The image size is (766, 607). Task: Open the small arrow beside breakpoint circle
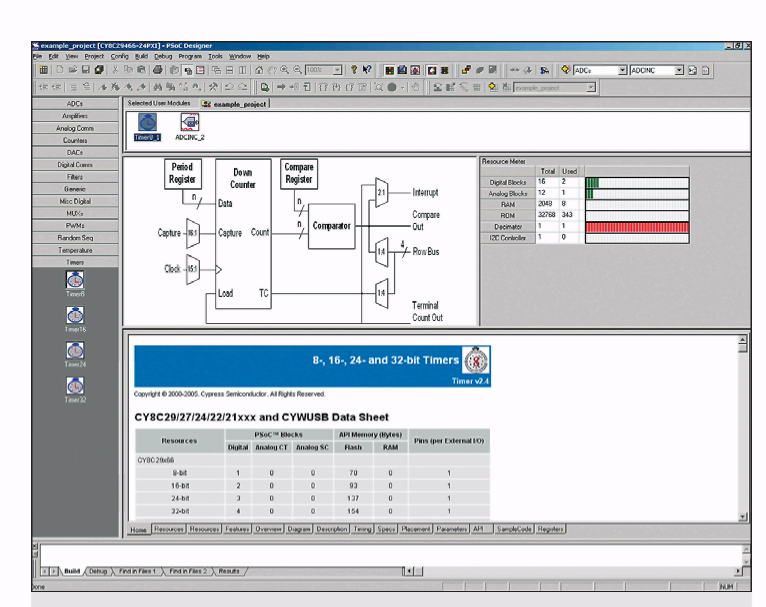(x=402, y=88)
